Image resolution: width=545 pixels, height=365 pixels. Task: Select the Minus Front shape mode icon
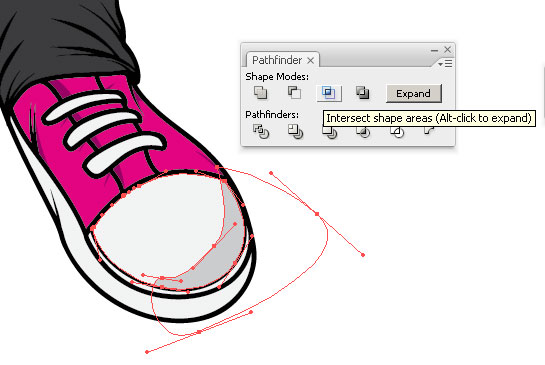[x=294, y=93]
